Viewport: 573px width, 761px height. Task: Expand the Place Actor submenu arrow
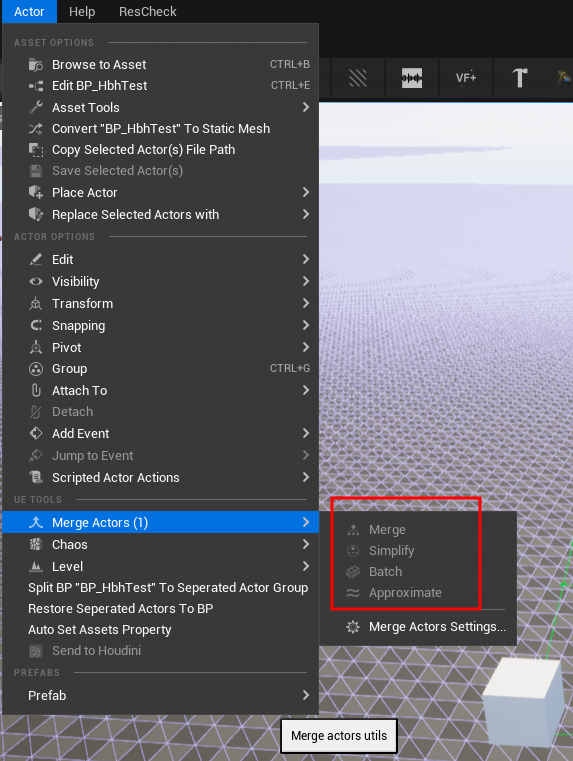coord(306,193)
